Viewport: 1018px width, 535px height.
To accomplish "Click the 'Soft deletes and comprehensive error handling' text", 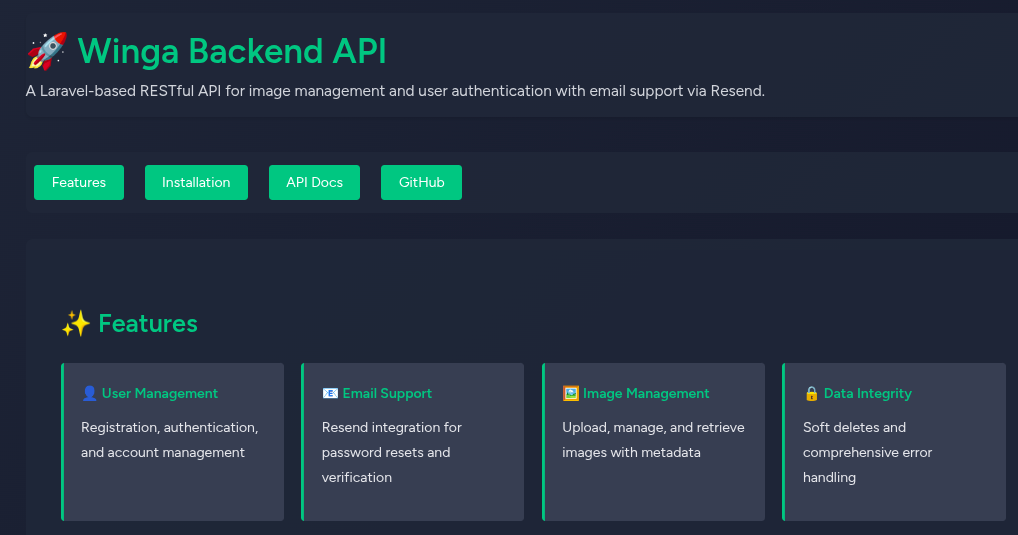I will point(867,452).
